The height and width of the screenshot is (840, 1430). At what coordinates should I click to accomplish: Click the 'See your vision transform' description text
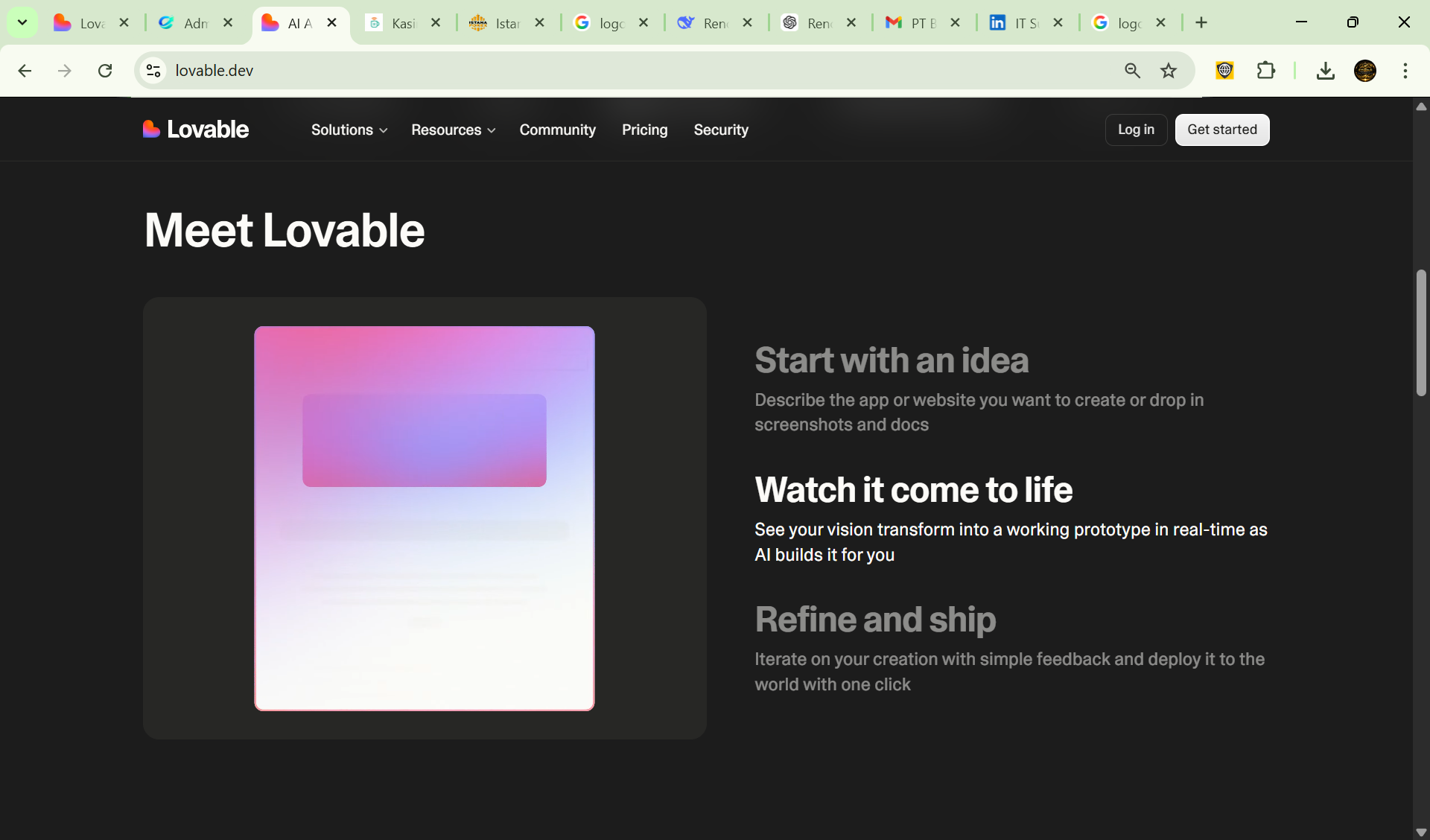[1011, 542]
